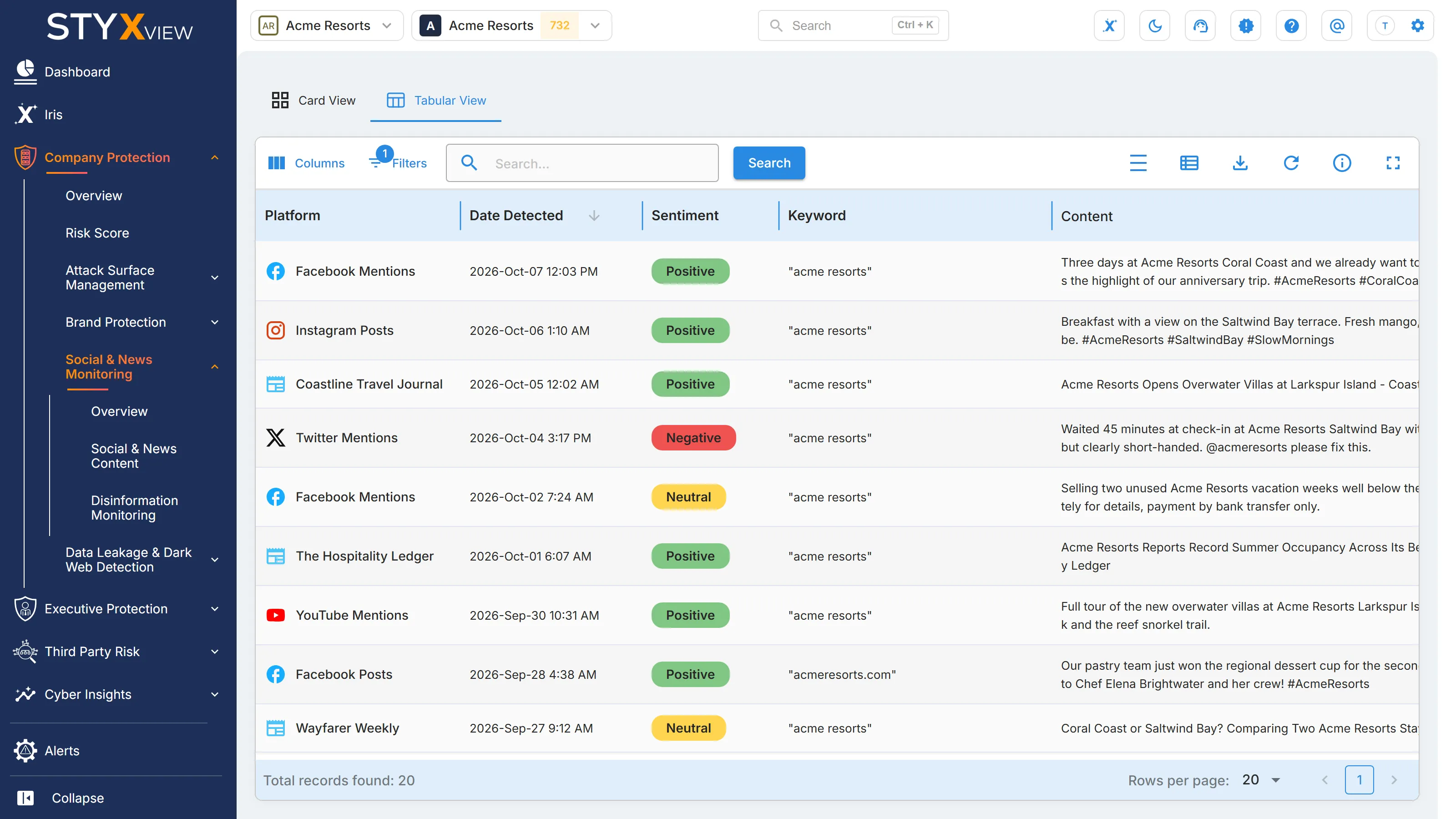Click the @ mentions icon
This screenshot has width=1456, height=819.
point(1337,25)
